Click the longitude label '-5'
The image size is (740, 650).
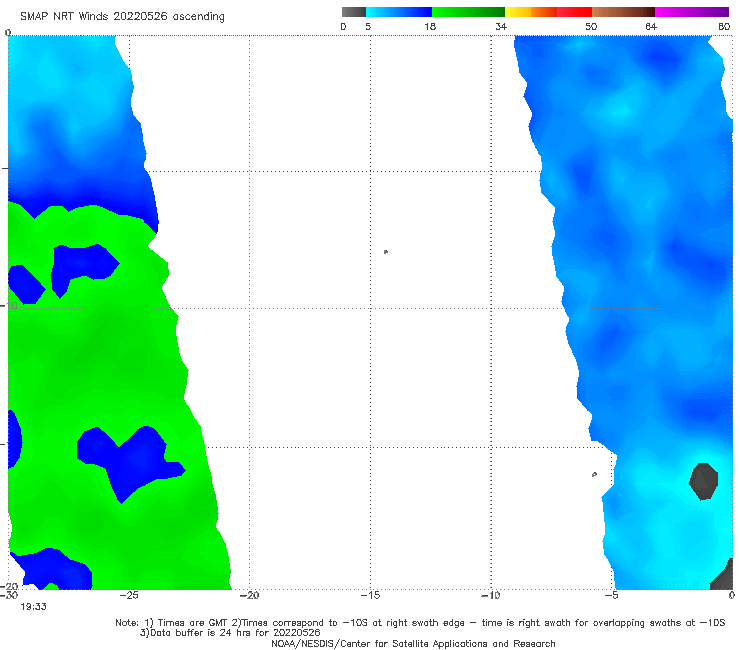tap(612, 596)
